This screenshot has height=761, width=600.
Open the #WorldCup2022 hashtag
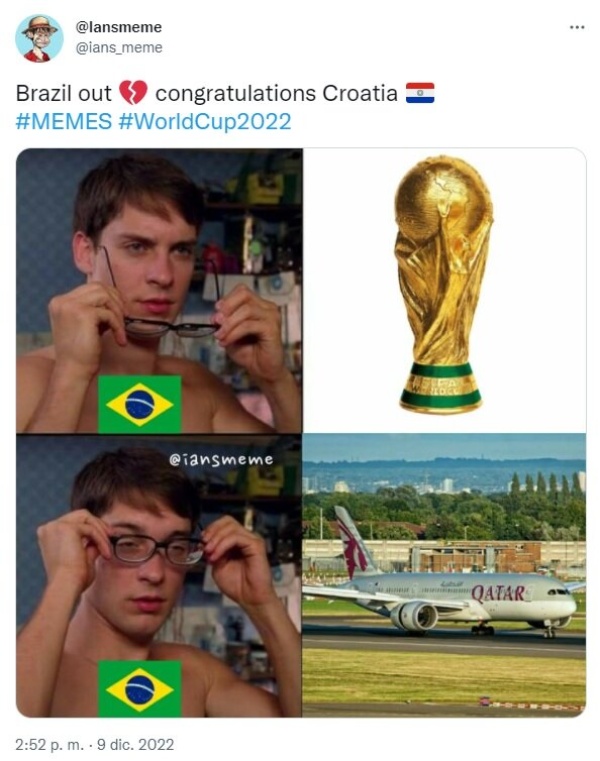point(205,121)
